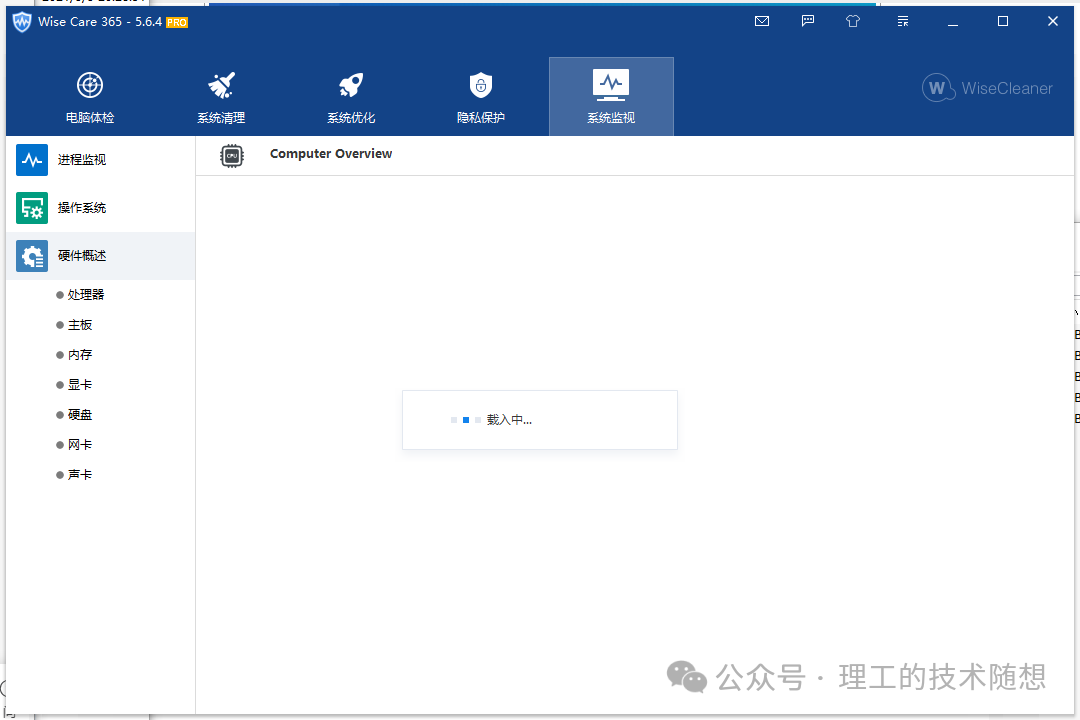Viewport: 1080px width, 720px height.
Task: Select 网卡 in hardware list
Action: pyautogui.click(x=80, y=445)
